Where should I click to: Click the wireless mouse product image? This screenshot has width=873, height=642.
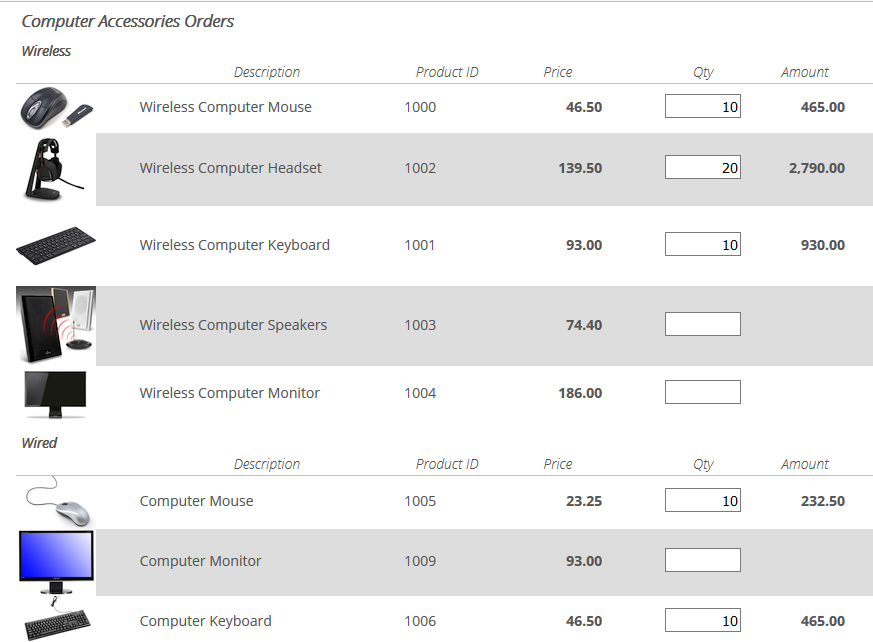pyautogui.click(x=56, y=107)
